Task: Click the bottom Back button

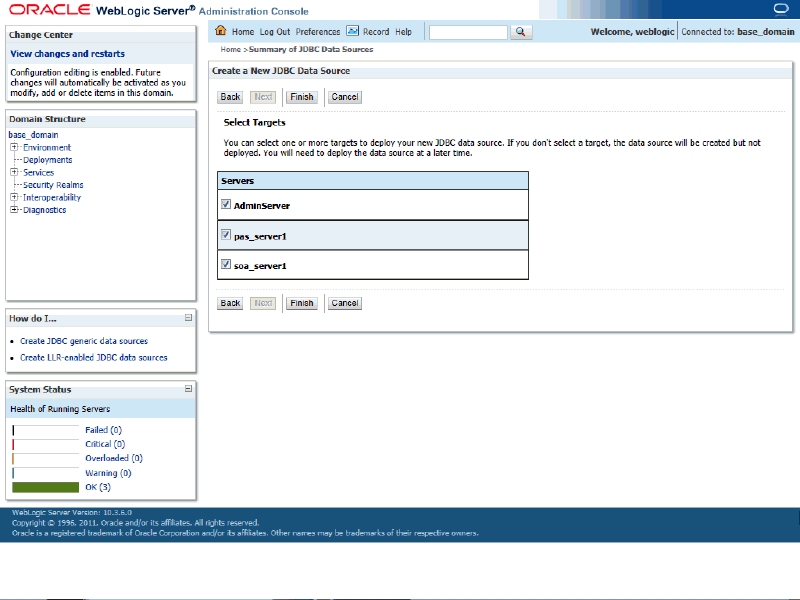Action: pos(230,303)
